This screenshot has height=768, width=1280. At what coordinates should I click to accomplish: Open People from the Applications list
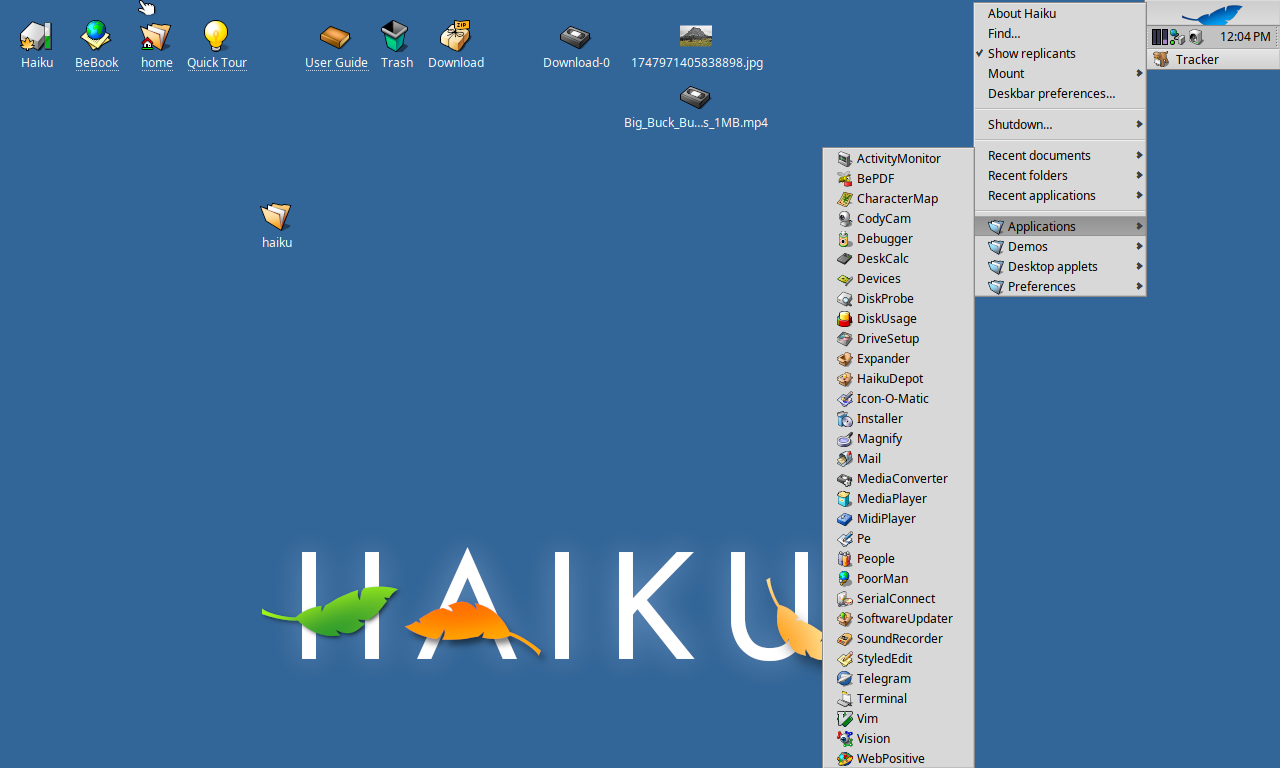click(x=898, y=558)
